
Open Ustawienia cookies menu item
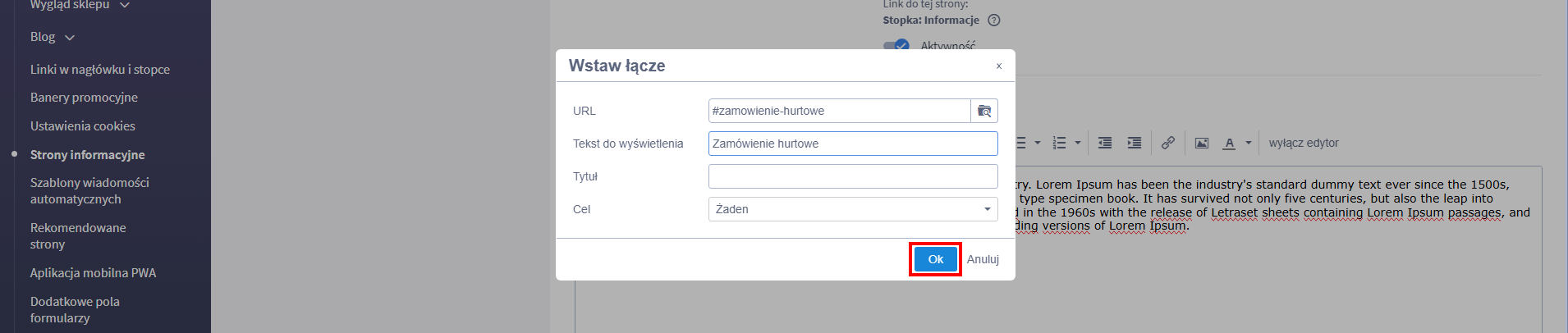point(83,126)
